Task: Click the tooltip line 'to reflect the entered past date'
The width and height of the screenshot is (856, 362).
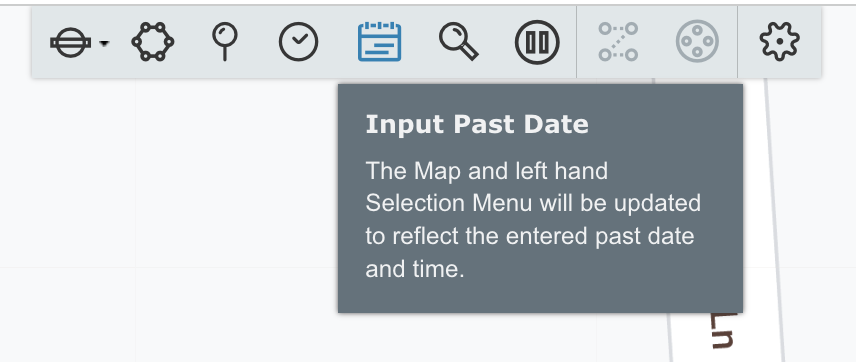Action: coord(530,236)
